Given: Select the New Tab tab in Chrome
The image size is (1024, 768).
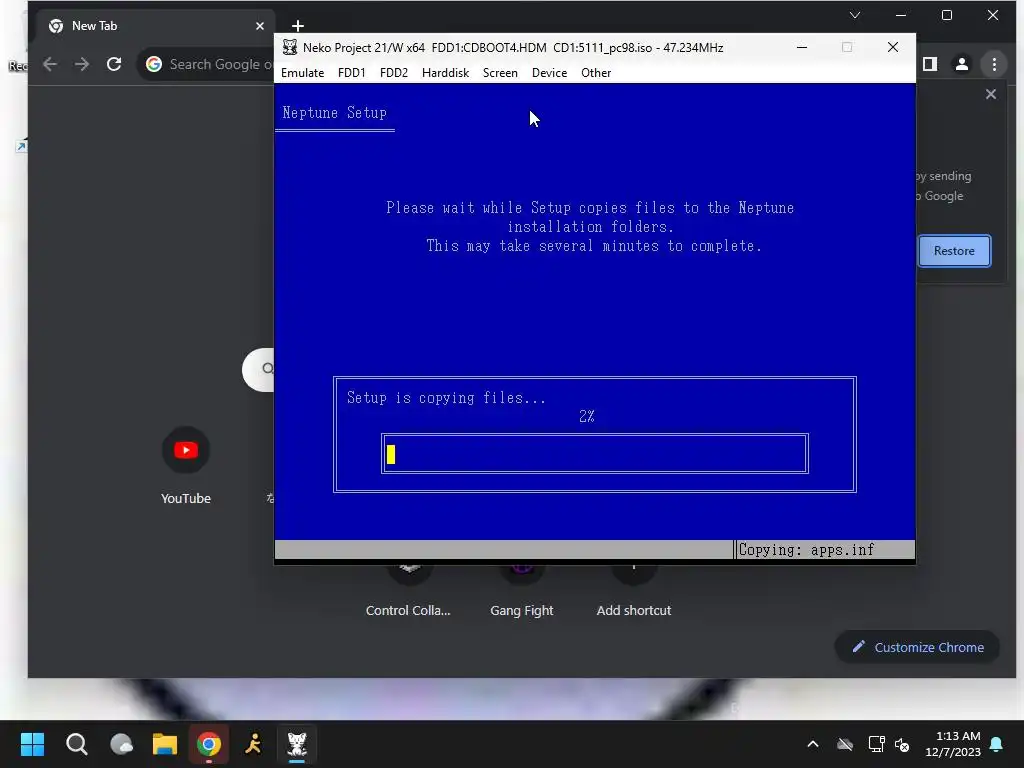Looking at the screenshot, I should (x=153, y=25).
